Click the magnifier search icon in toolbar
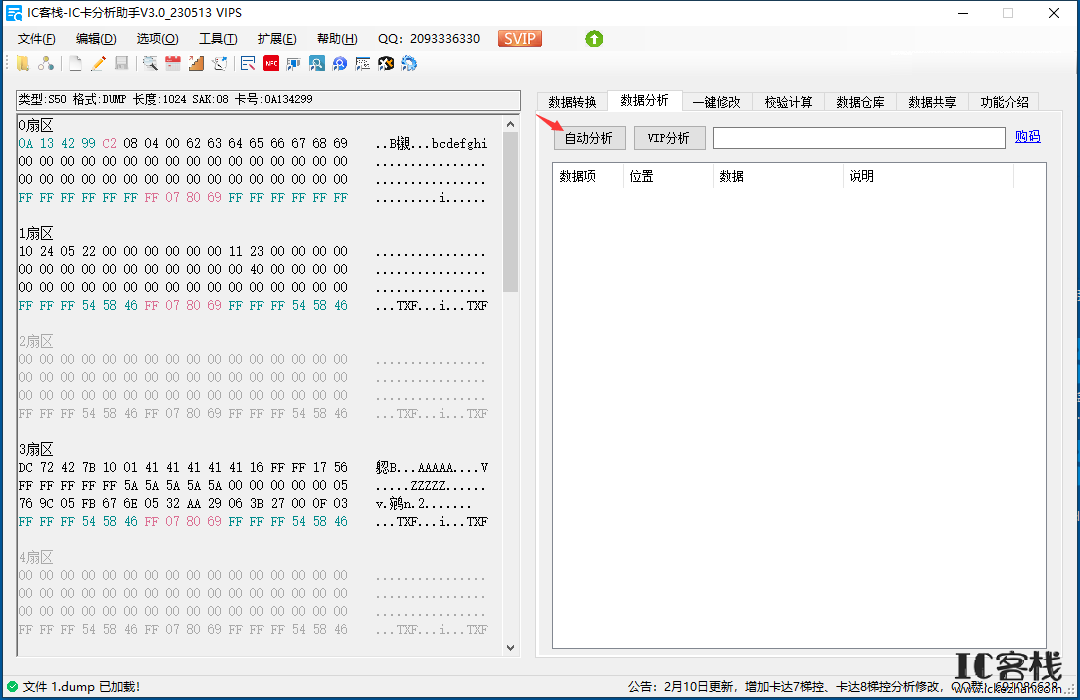Screen dimensions: 1080x700 [149, 63]
